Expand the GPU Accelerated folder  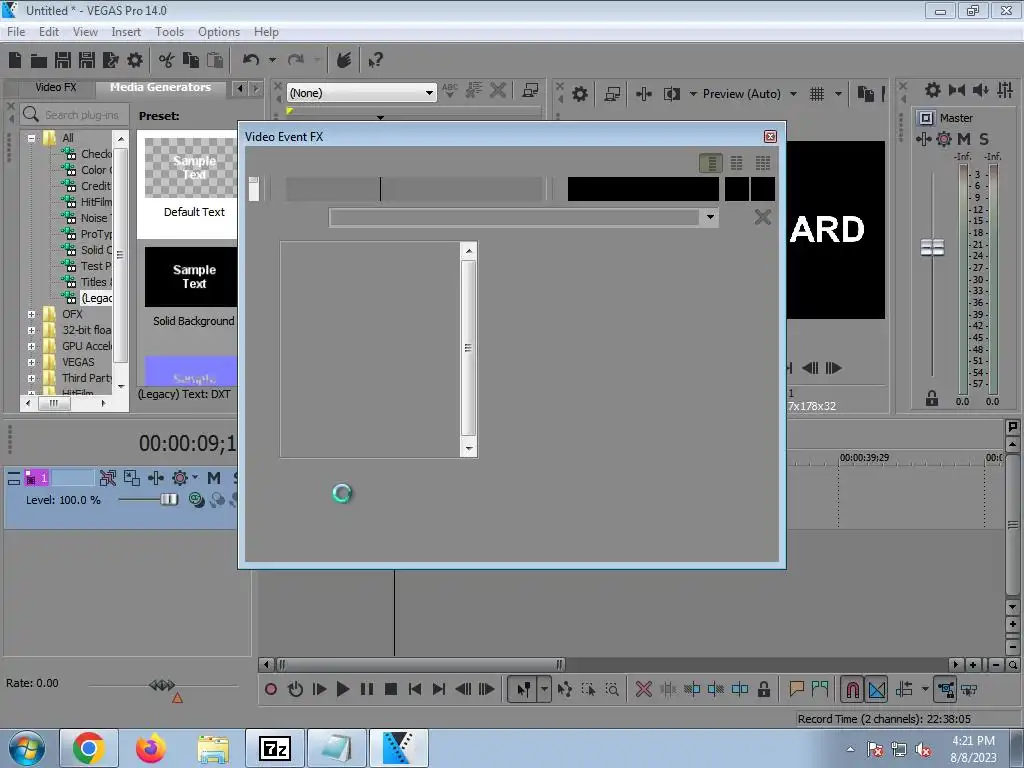click(31, 346)
